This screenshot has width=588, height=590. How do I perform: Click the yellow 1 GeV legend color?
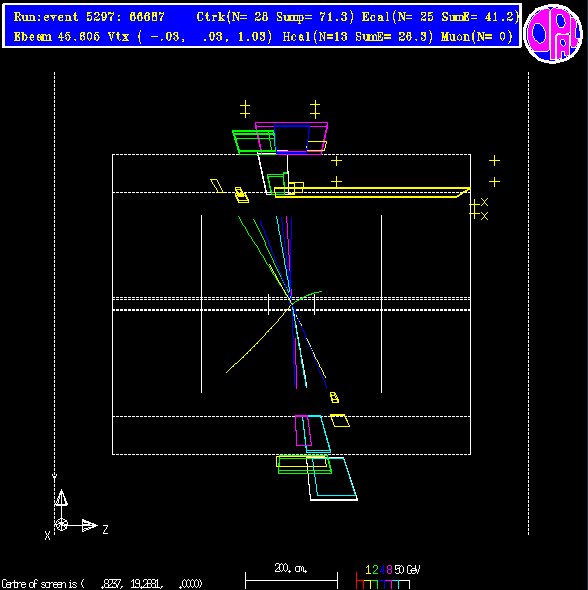(x=368, y=570)
